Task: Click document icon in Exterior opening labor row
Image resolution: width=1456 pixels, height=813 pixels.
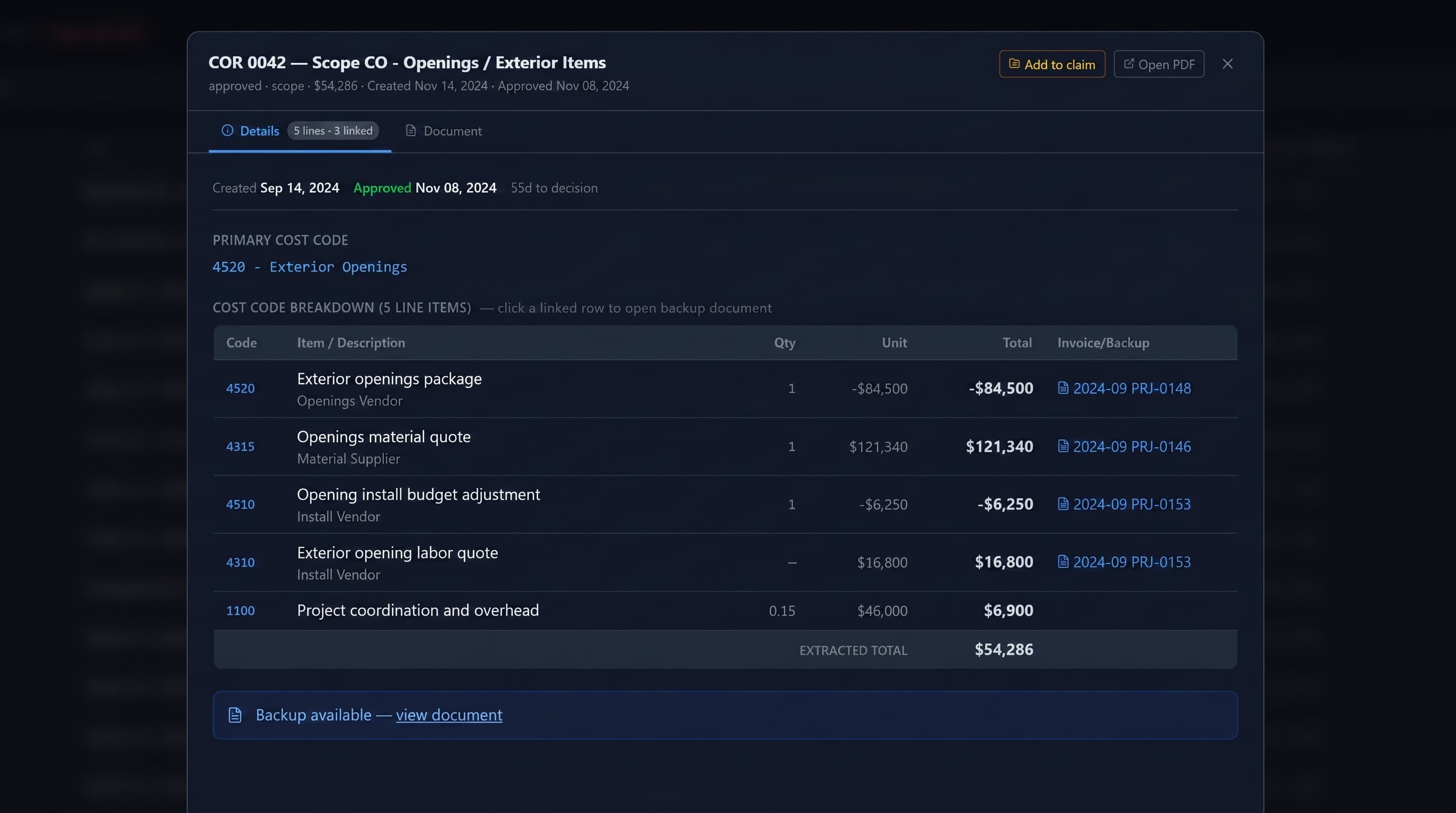Action: [x=1062, y=562]
